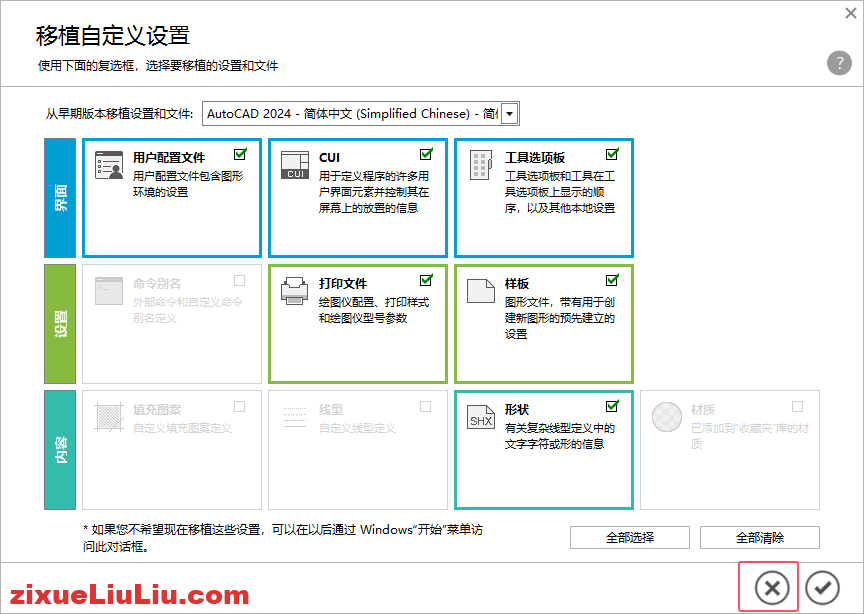Click the 全部选择 select all button
Viewport: 864px width, 614px height.
(x=629, y=537)
